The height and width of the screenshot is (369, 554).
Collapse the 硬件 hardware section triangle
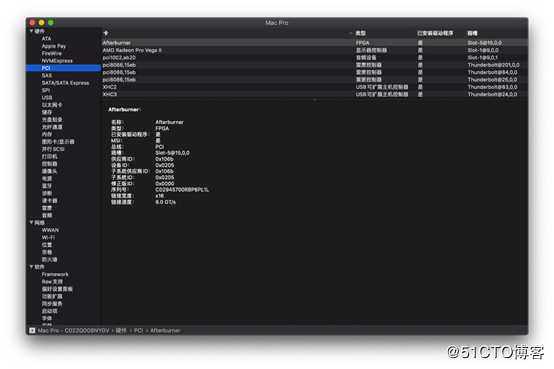tap(31, 31)
